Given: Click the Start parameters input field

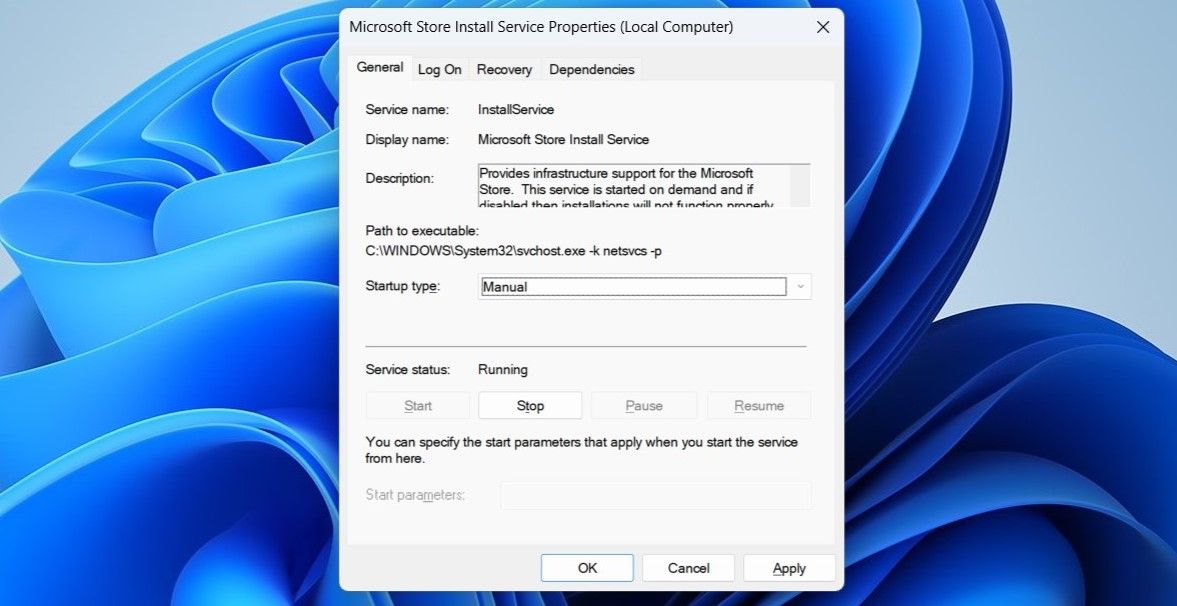Looking at the screenshot, I should pyautogui.click(x=657, y=495).
